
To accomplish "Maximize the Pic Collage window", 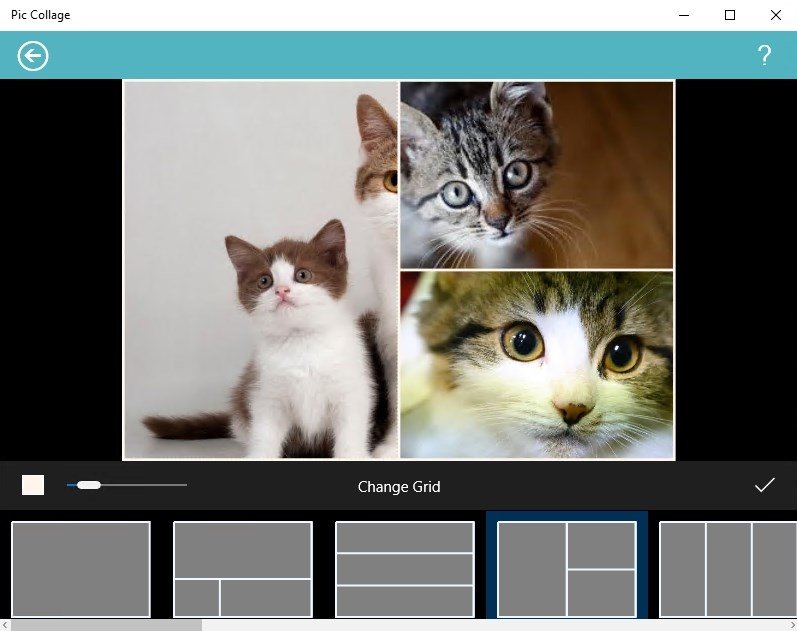I will [730, 15].
